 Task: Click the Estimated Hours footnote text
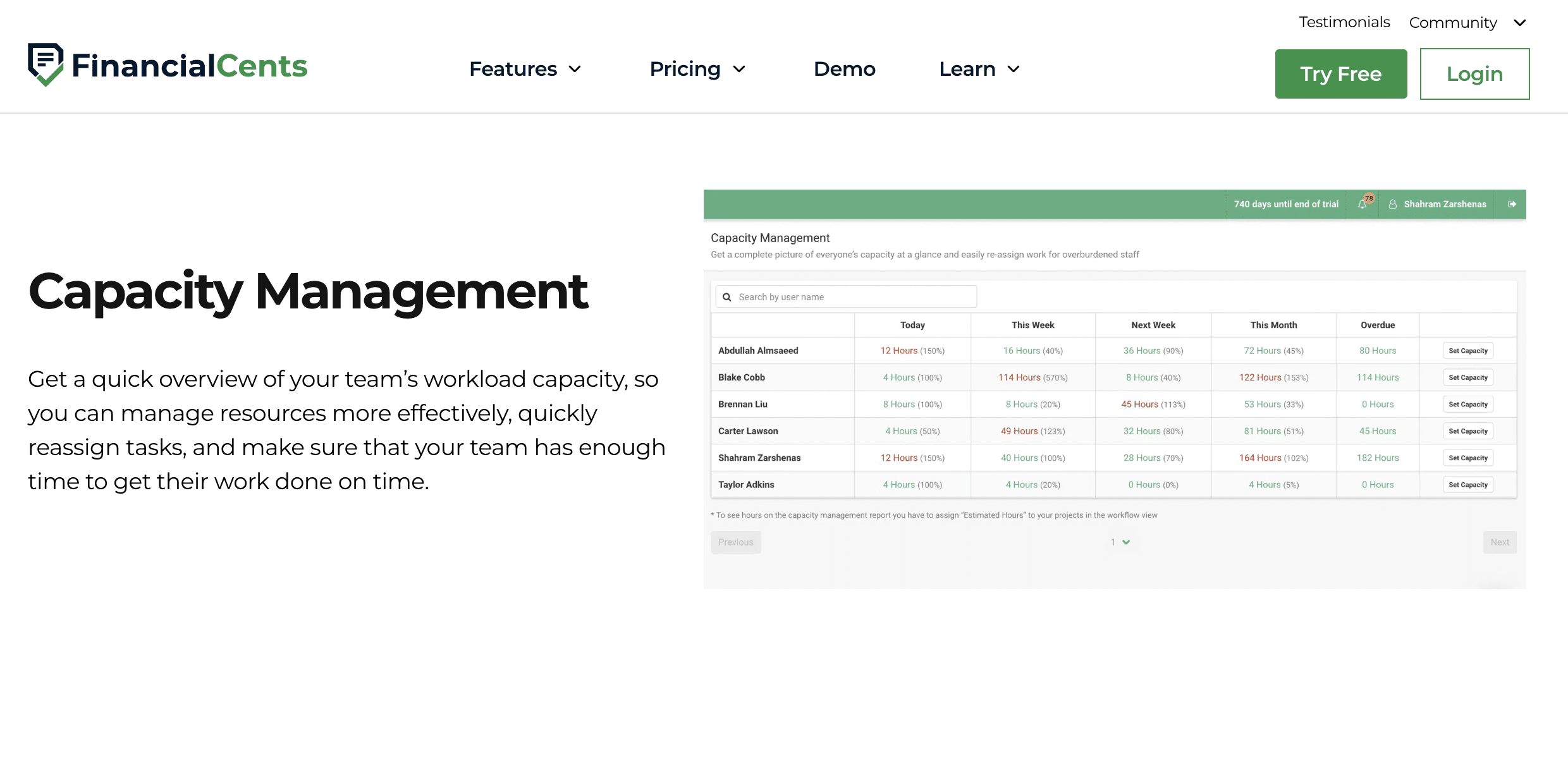934,515
